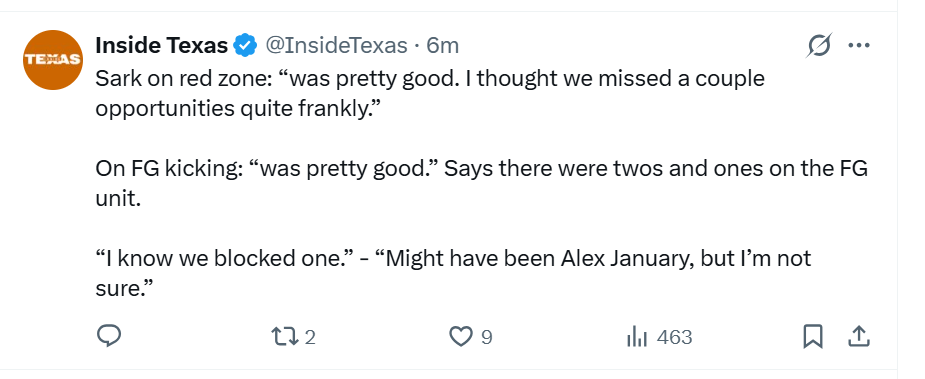The width and height of the screenshot is (925, 379).
Task: Open the @InsideTexas handle link
Action: [336, 45]
